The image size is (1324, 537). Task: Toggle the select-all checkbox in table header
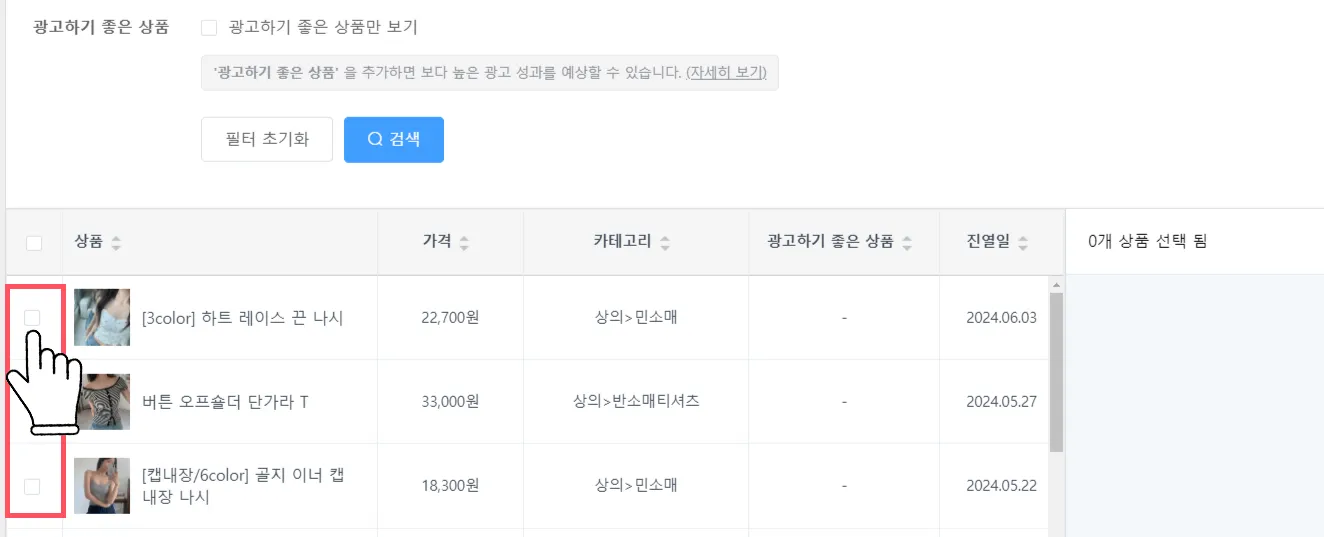coord(34,243)
